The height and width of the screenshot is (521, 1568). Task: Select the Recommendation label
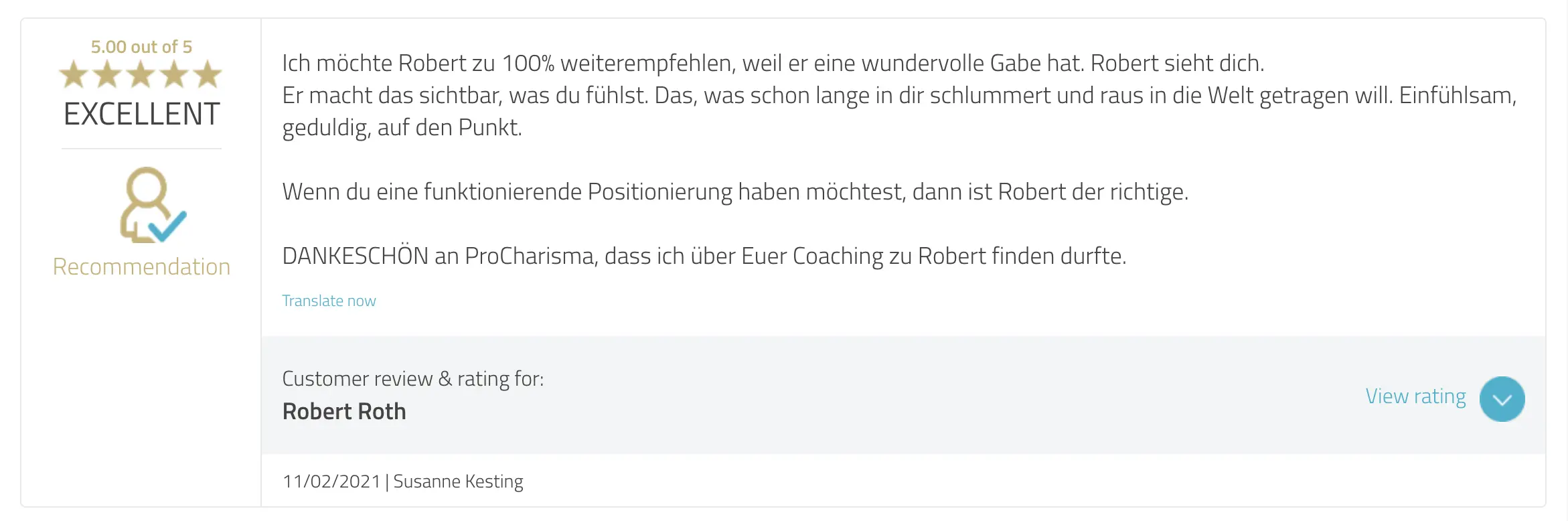click(x=141, y=267)
